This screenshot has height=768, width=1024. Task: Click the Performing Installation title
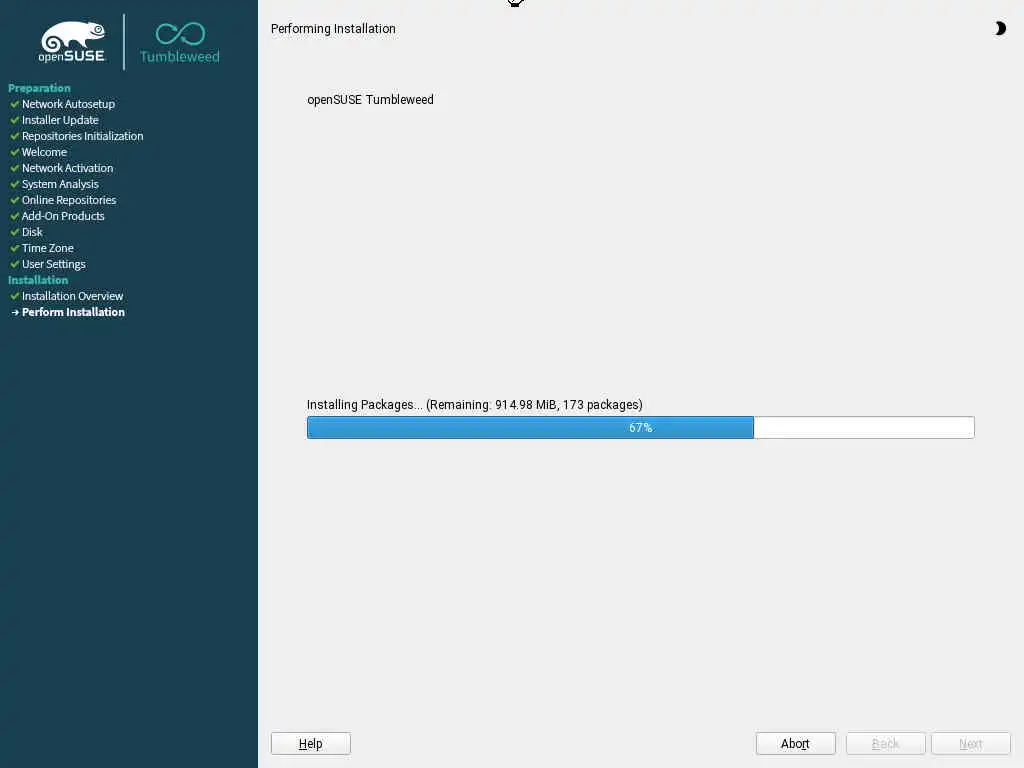click(x=333, y=29)
